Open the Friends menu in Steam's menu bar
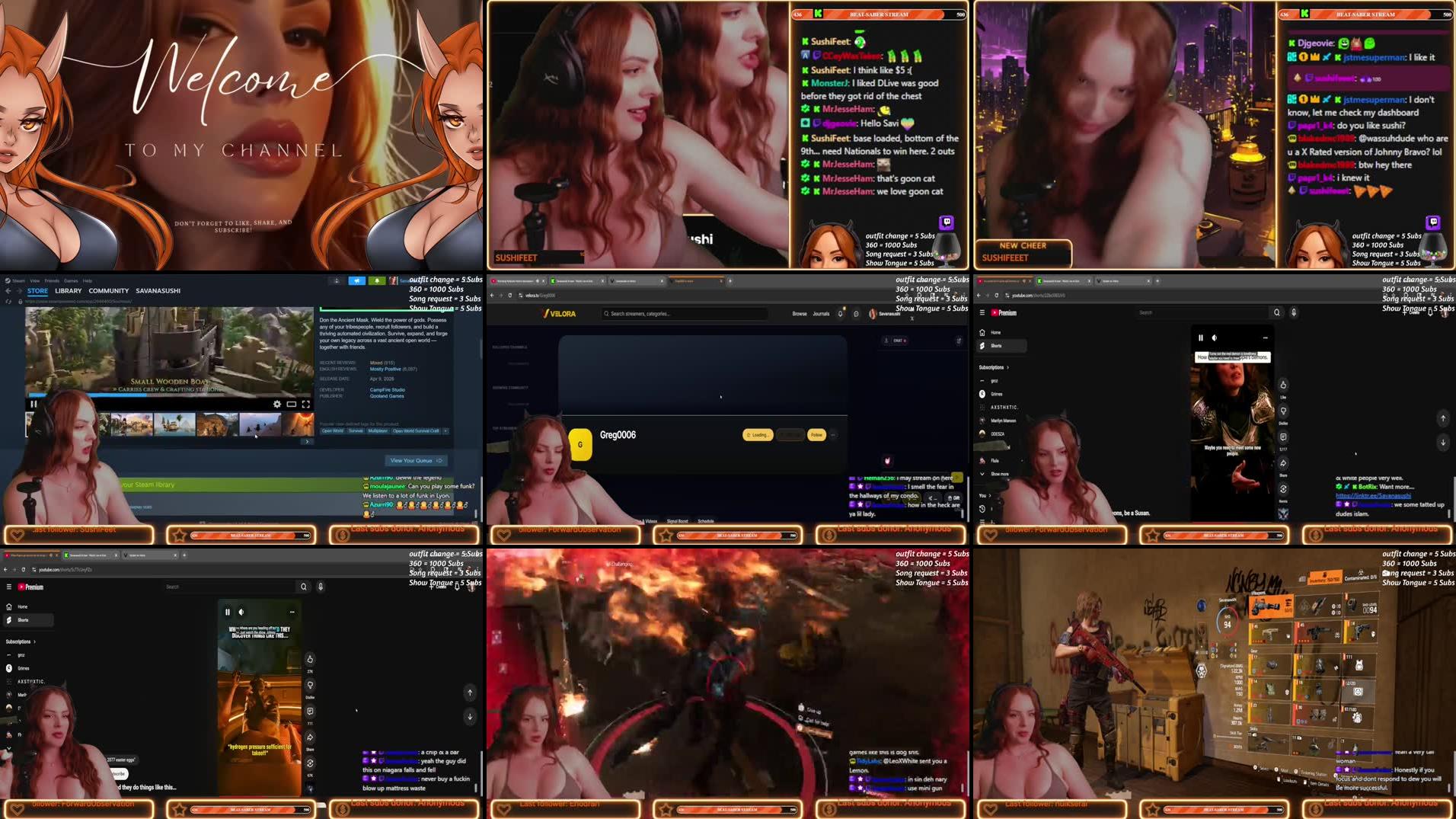The height and width of the screenshot is (819, 1456). pyautogui.click(x=52, y=280)
